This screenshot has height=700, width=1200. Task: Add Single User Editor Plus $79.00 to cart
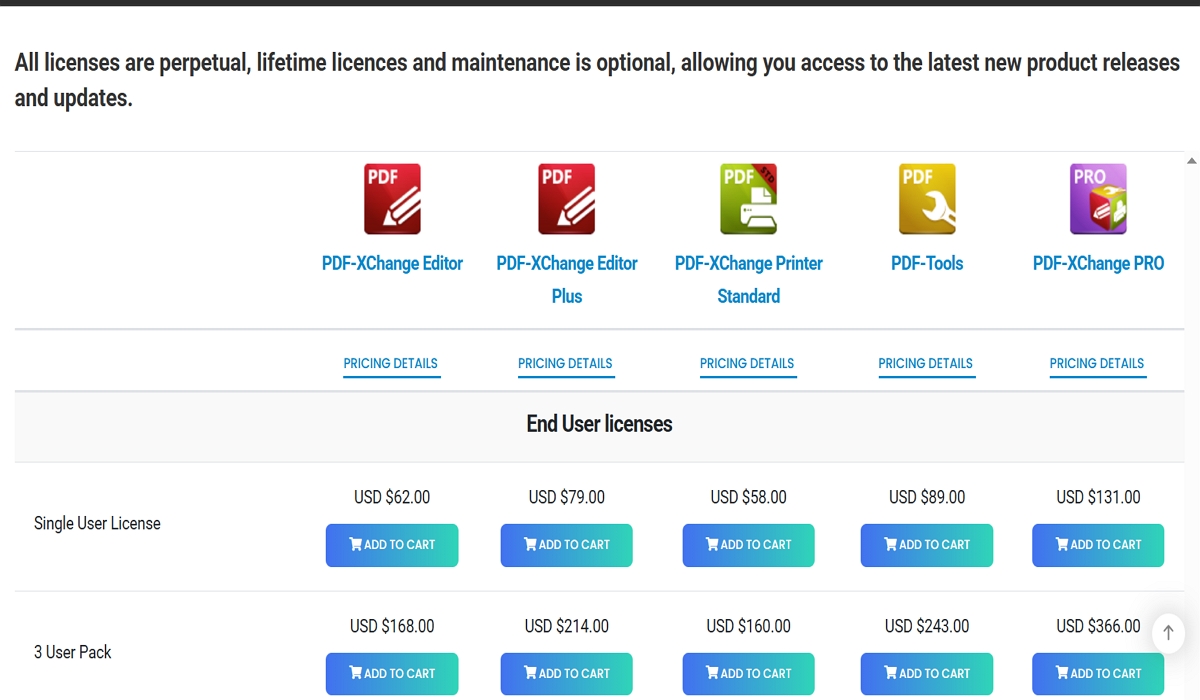point(567,545)
